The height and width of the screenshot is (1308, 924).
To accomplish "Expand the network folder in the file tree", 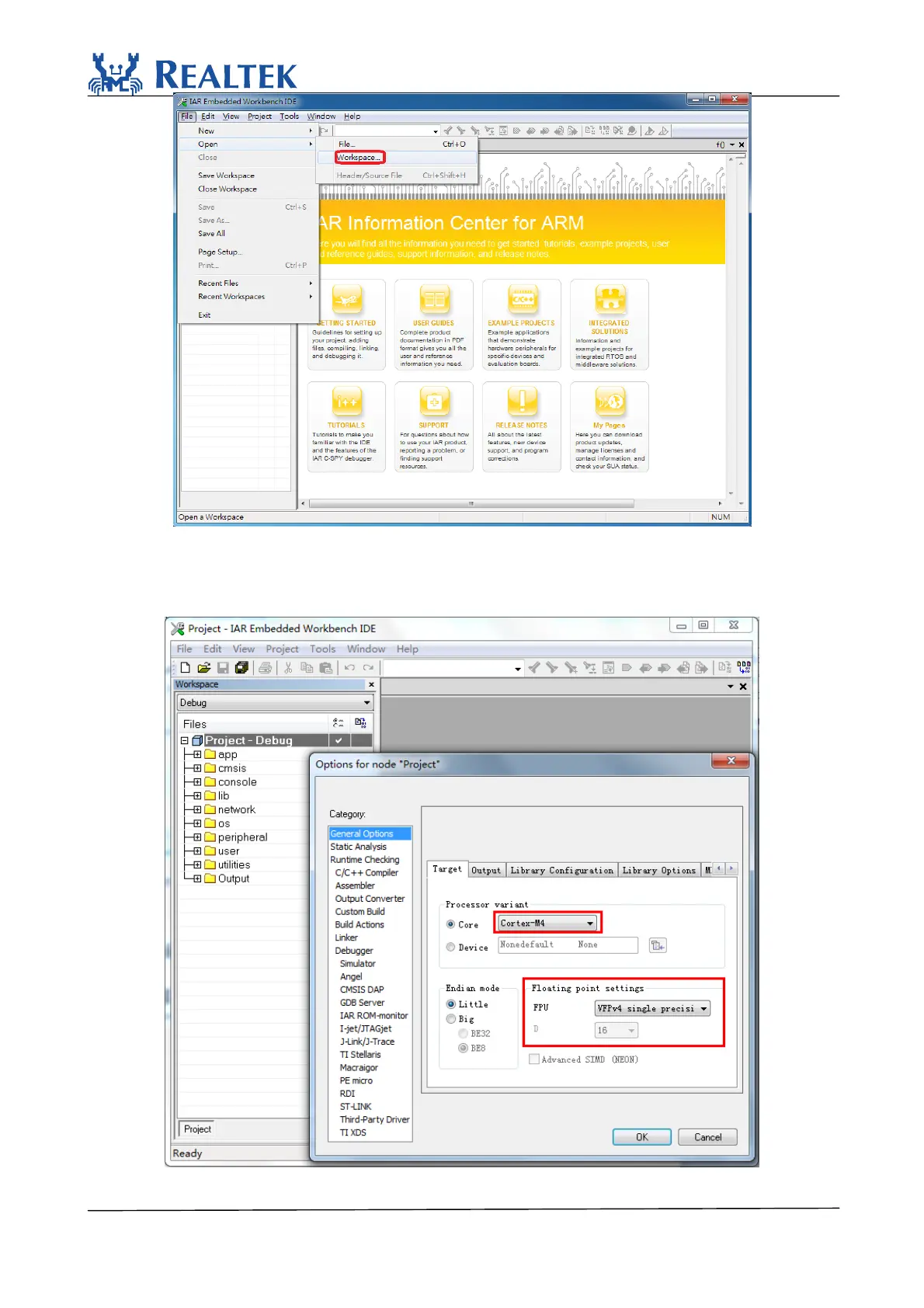I will [197, 809].
